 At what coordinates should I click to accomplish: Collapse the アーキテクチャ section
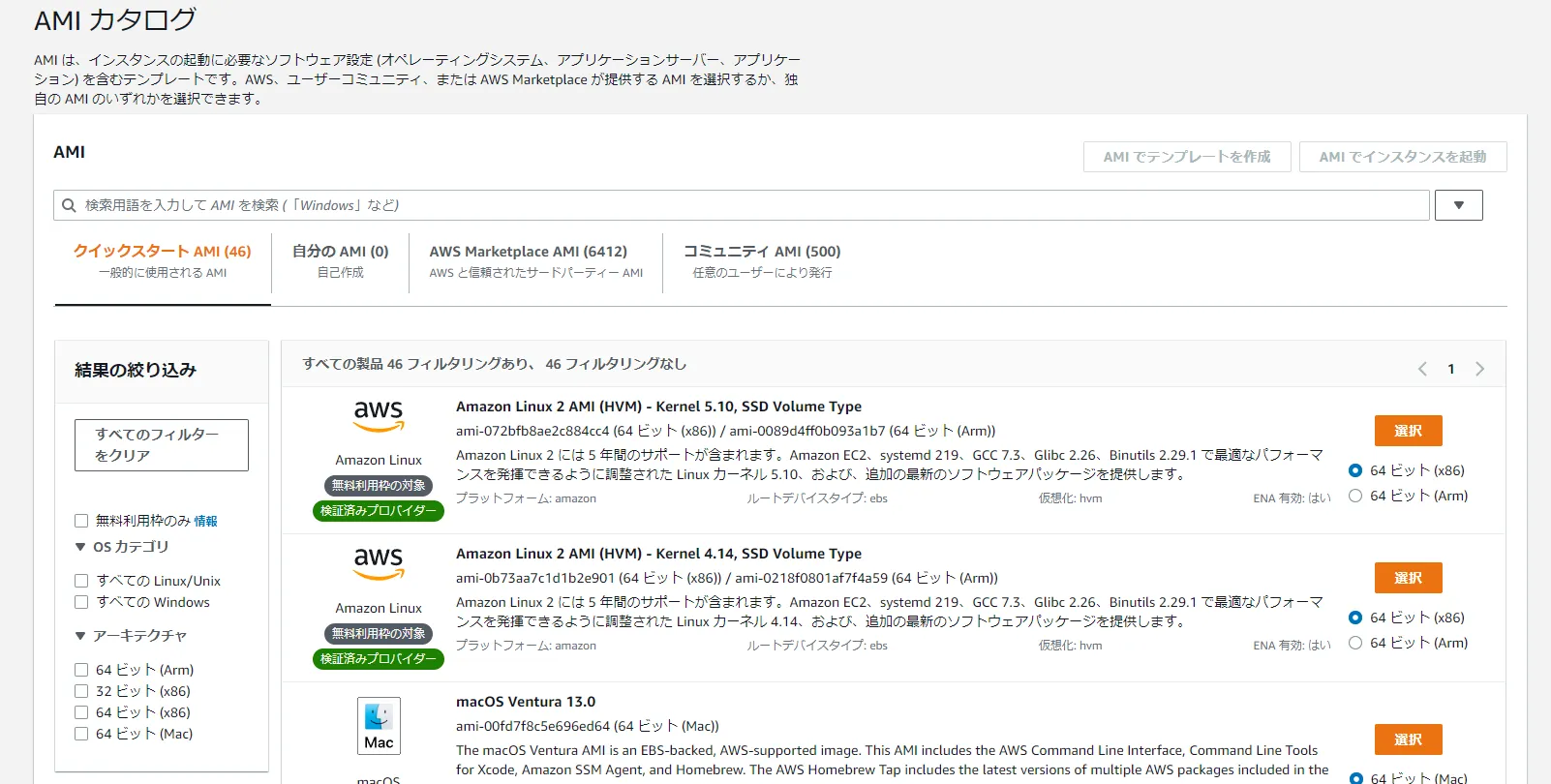[80, 636]
